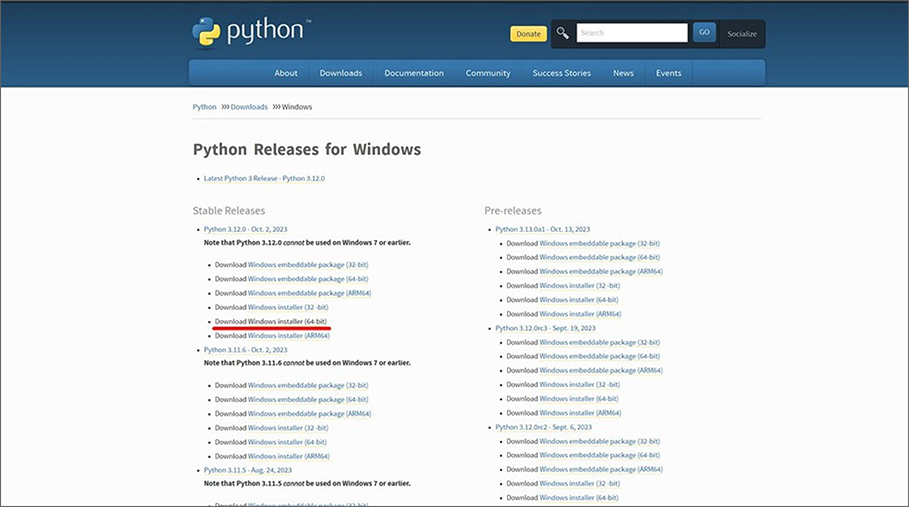Download Python 3.11.6 Windows installer (64-bit)
909x507 pixels.
pos(287,442)
